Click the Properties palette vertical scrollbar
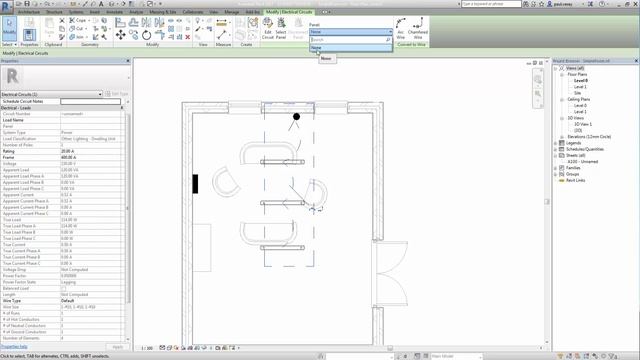 [x=127, y=208]
